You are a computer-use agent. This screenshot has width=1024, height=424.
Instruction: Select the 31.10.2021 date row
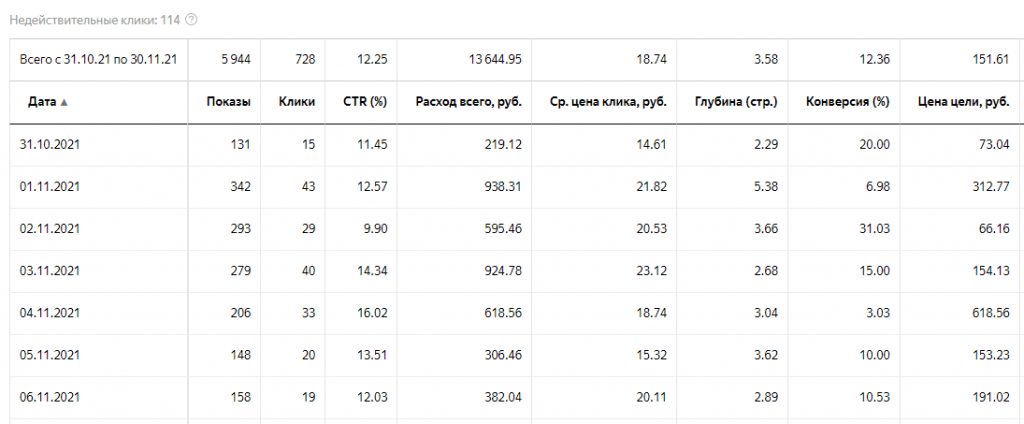click(x=49, y=145)
